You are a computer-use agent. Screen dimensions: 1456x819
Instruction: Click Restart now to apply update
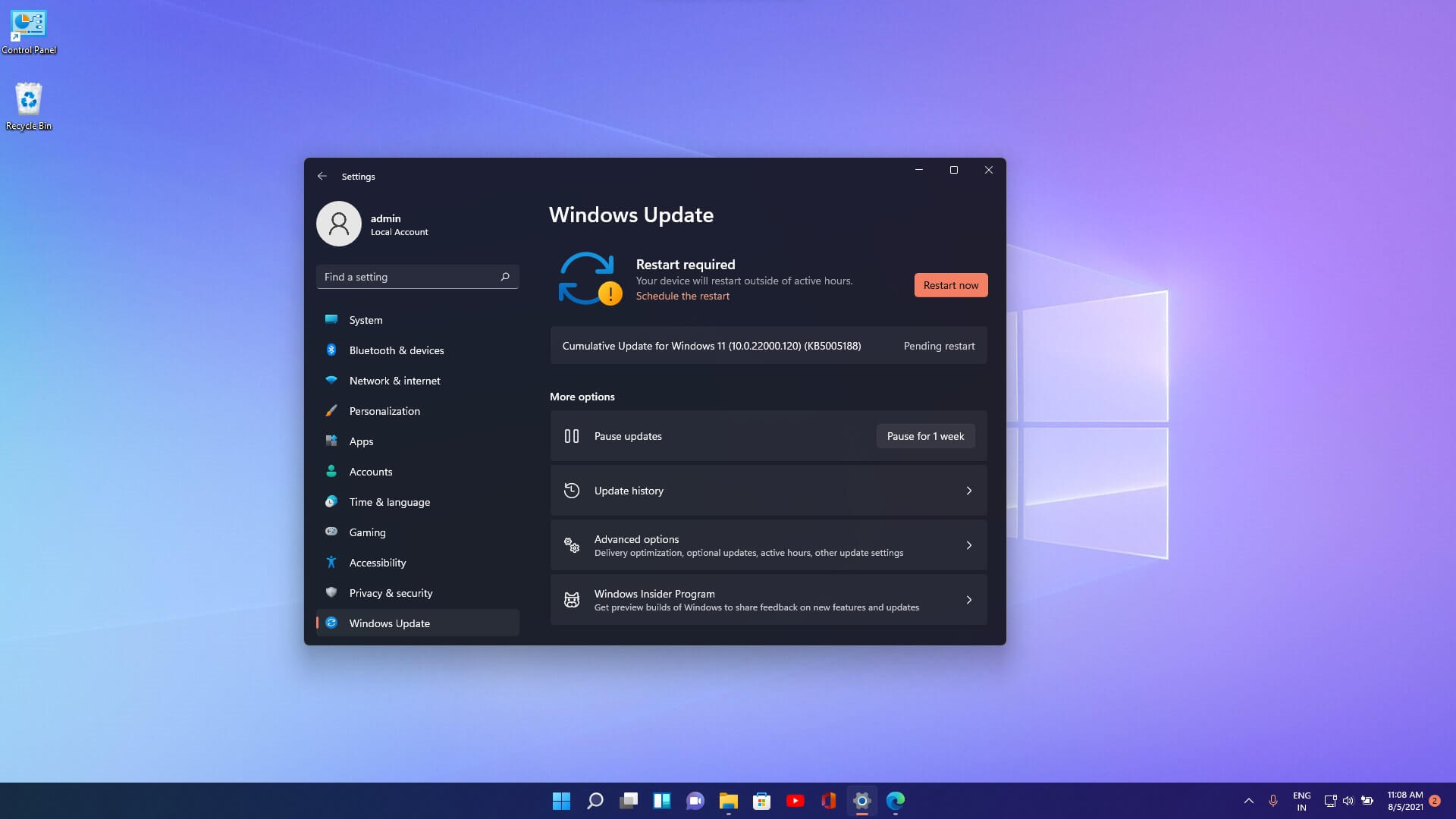950,285
